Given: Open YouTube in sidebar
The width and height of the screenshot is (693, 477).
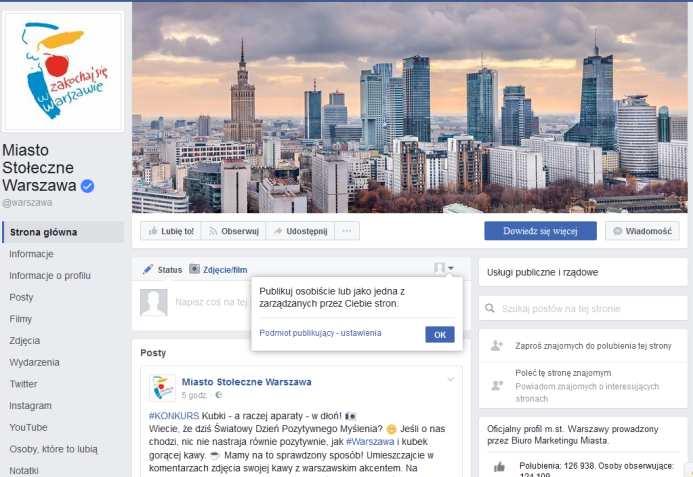Looking at the screenshot, I should click(28, 427).
